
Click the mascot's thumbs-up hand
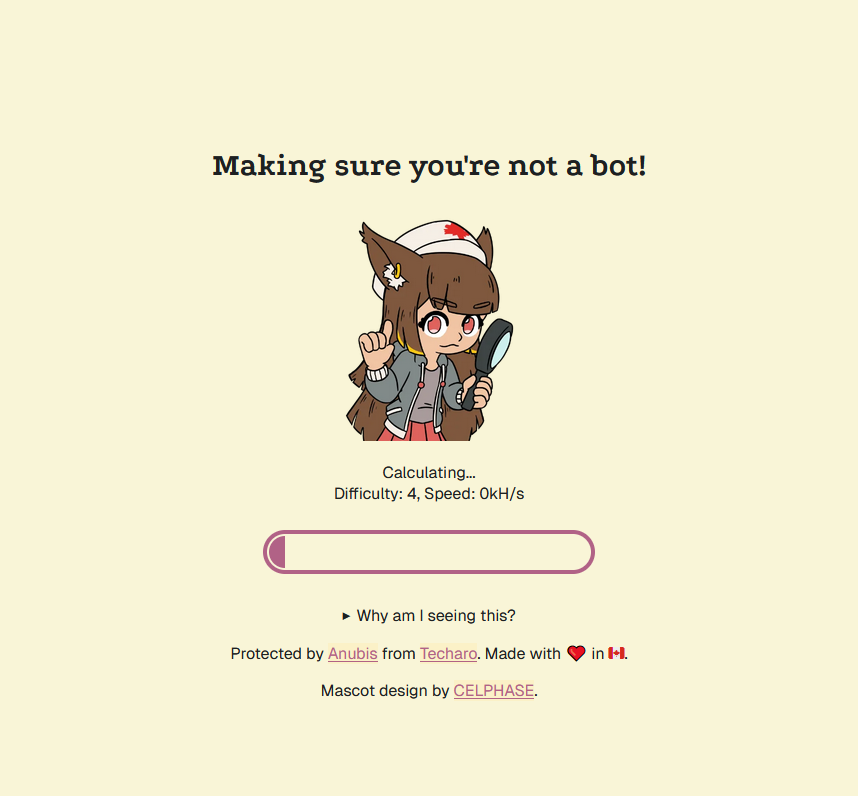click(376, 345)
